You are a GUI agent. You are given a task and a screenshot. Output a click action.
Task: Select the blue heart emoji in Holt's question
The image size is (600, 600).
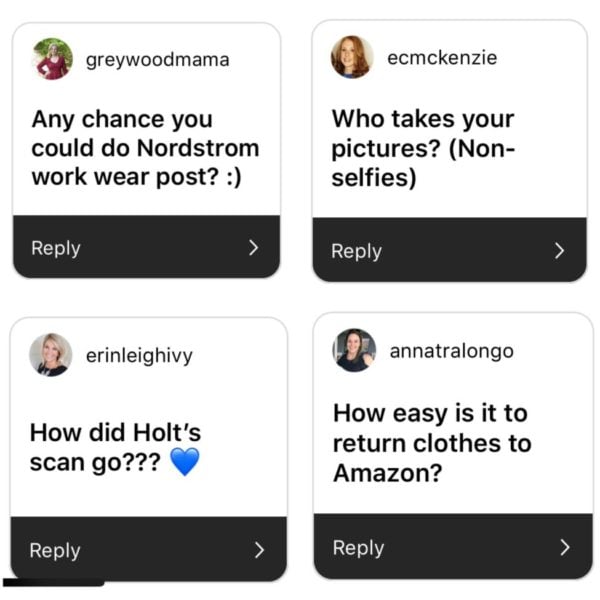pos(184,462)
